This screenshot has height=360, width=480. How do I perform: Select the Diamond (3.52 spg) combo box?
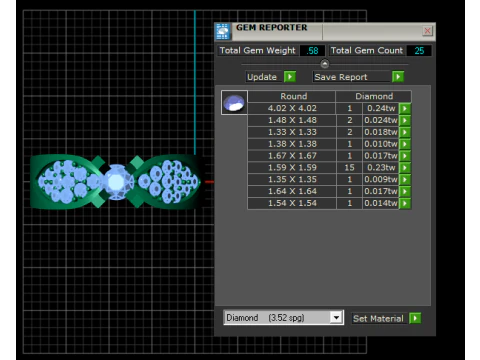283,317
